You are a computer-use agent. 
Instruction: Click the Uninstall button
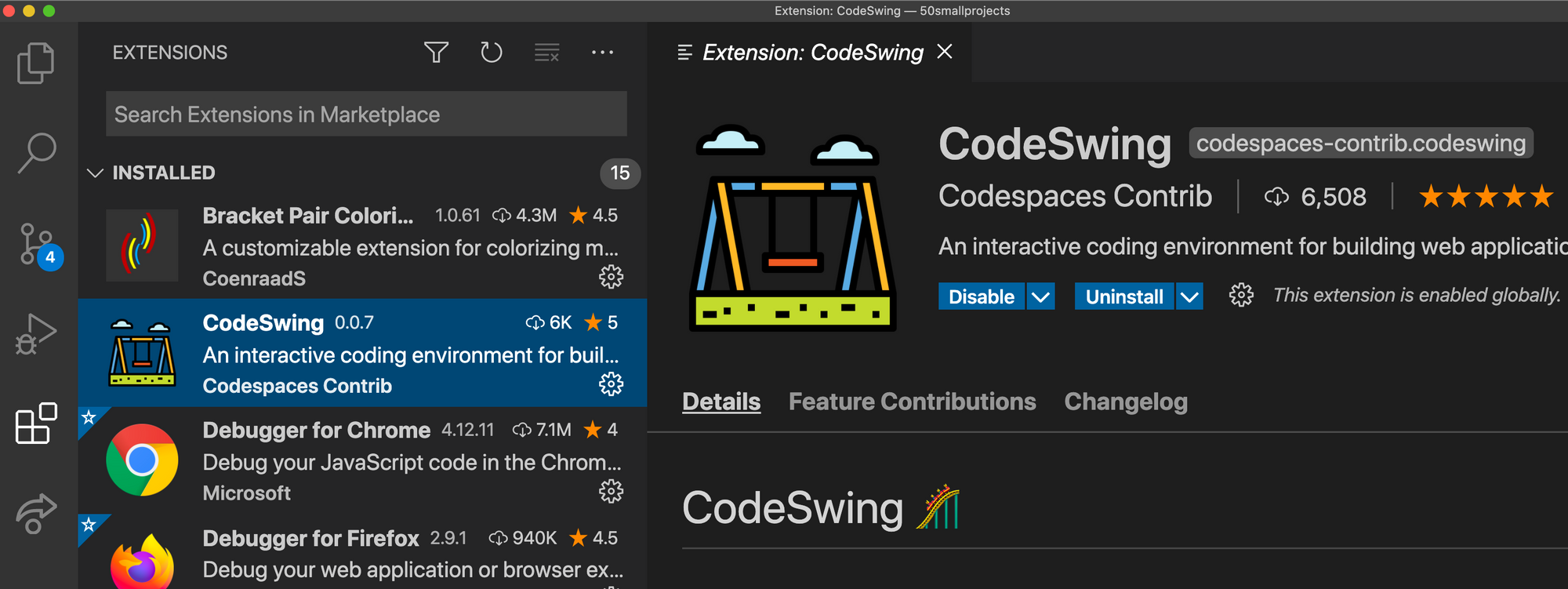(x=1124, y=296)
